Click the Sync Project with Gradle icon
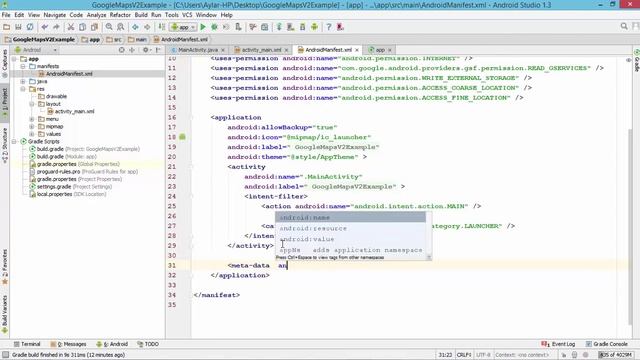This screenshot has height=360, width=640. pyautogui.click(x=279, y=27)
